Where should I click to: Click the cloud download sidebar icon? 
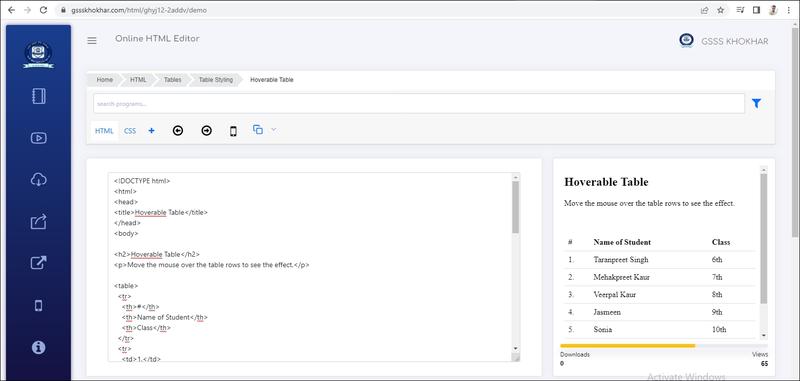pos(39,180)
